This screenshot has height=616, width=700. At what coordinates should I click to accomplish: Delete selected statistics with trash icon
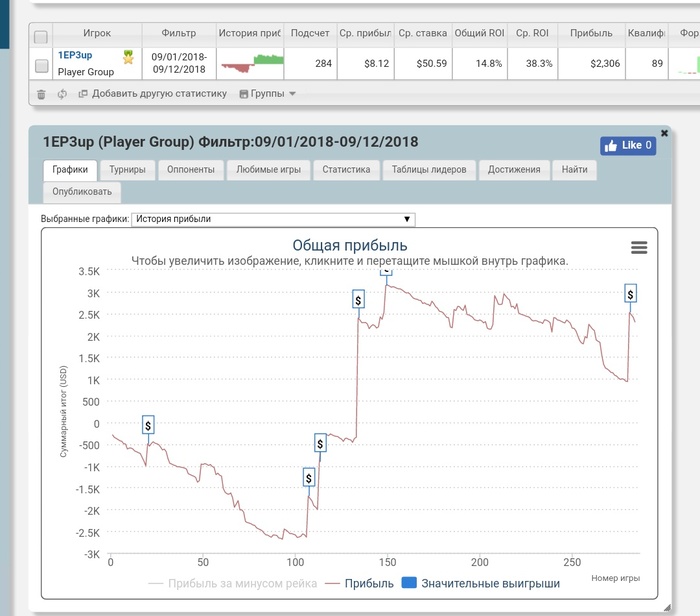click(41, 94)
